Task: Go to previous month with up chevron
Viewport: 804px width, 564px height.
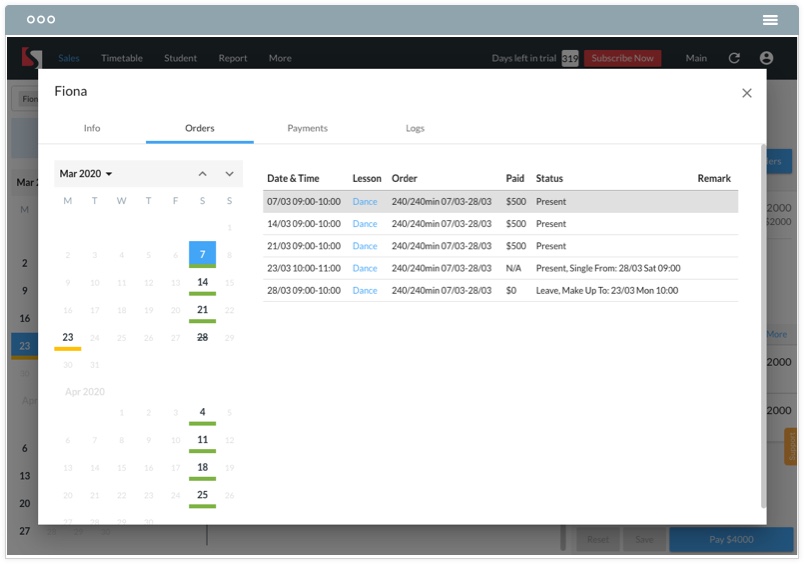Action: pyautogui.click(x=203, y=174)
